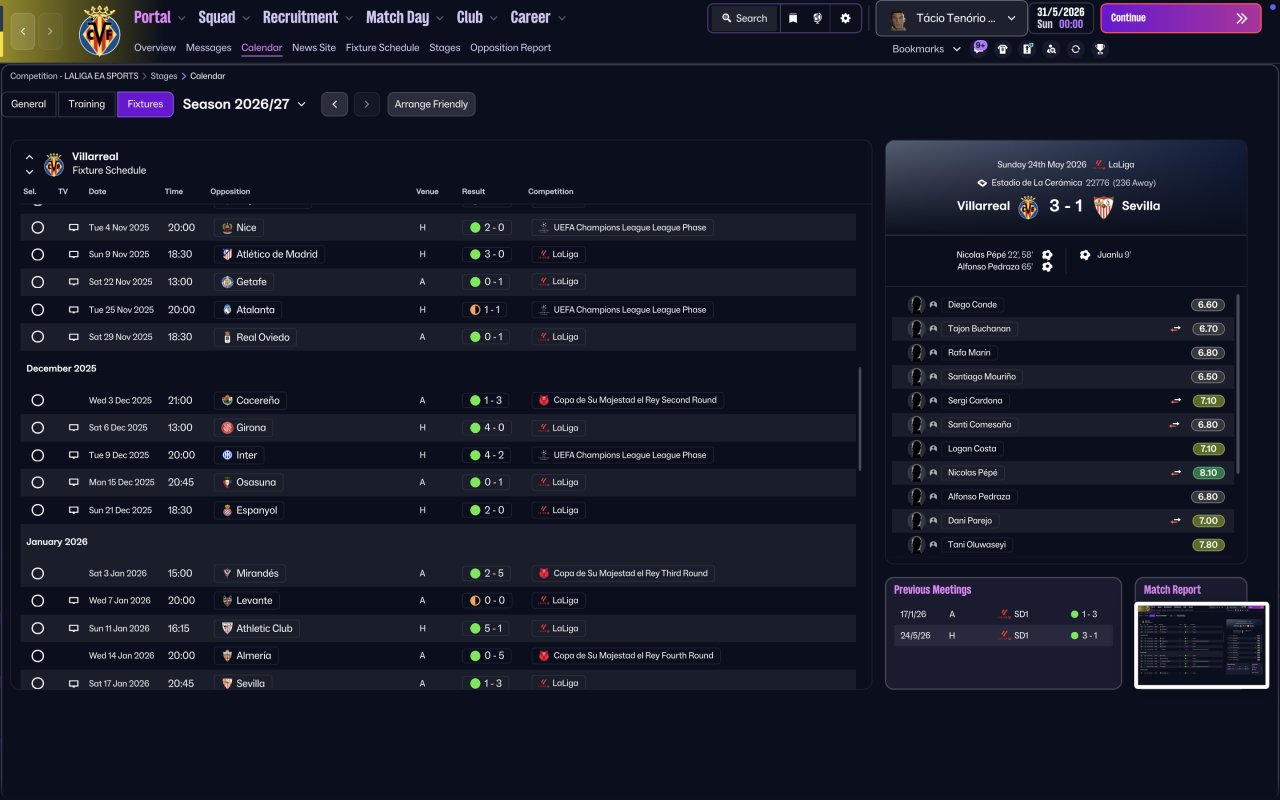The image size is (1280, 800).
Task: Click the trophy icon in bookmarks bar
Action: (1100, 49)
